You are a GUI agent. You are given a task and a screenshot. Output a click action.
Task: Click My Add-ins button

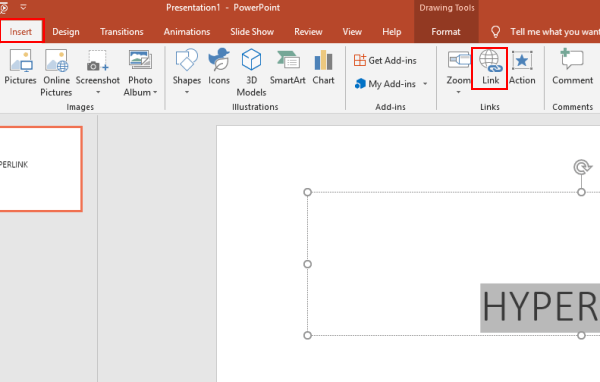[x=386, y=84]
